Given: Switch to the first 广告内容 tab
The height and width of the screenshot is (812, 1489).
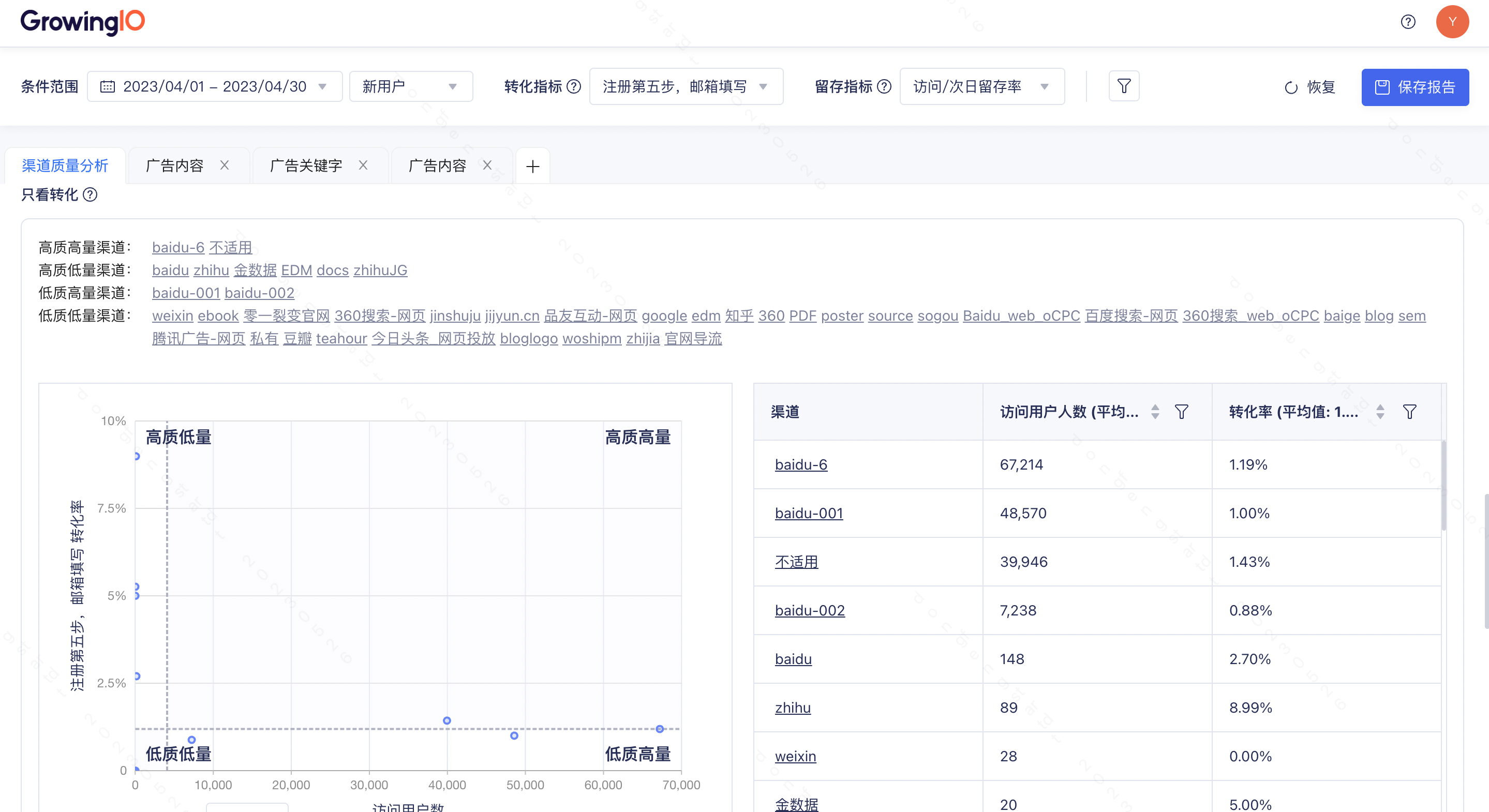Looking at the screenshot, I should pos(175,166).
